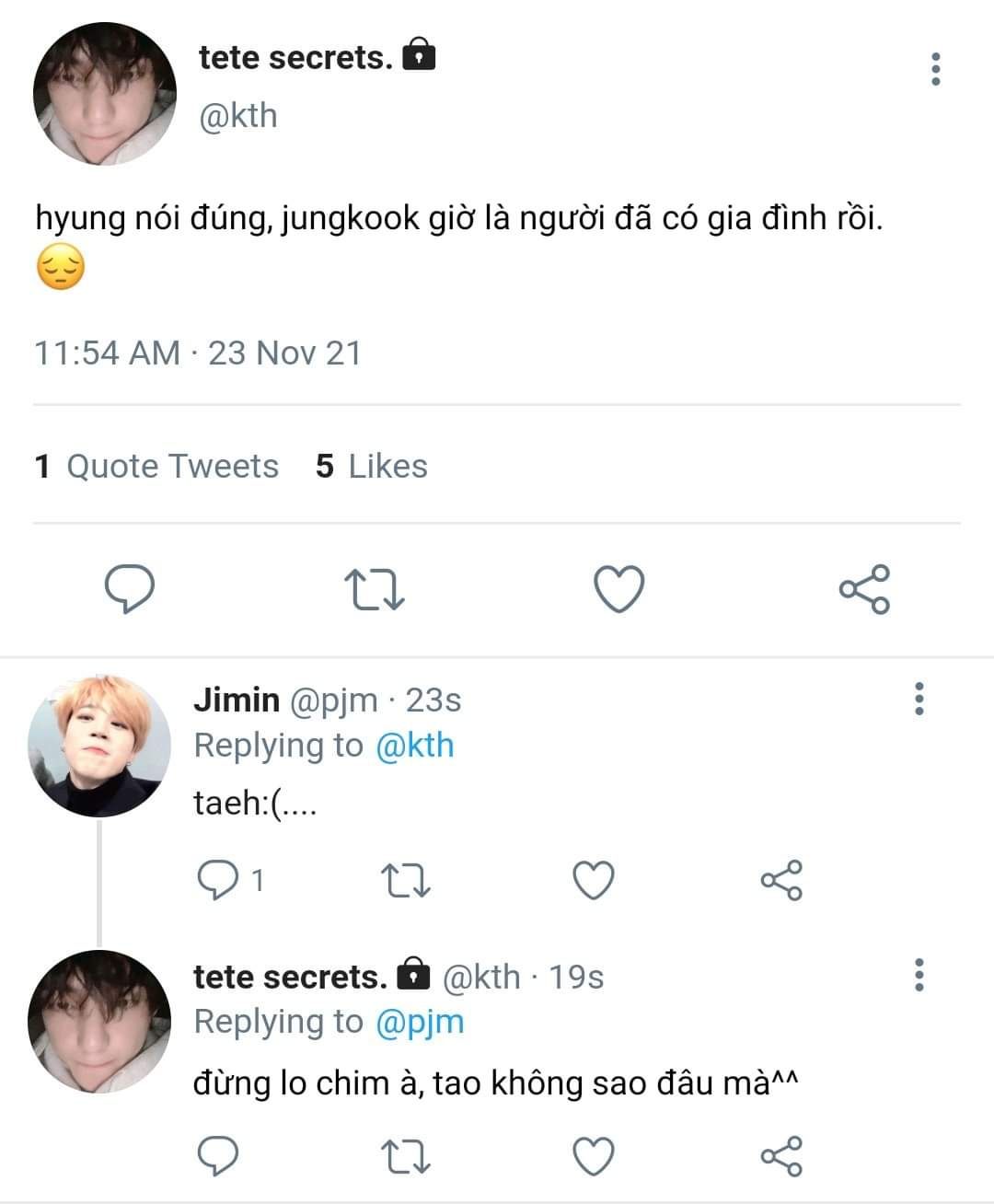Image resolution: width=994 pixels, height=1204 pixels.
Task: Like the 'đừng lo chim à' reply
Action: pos(594,1156)
